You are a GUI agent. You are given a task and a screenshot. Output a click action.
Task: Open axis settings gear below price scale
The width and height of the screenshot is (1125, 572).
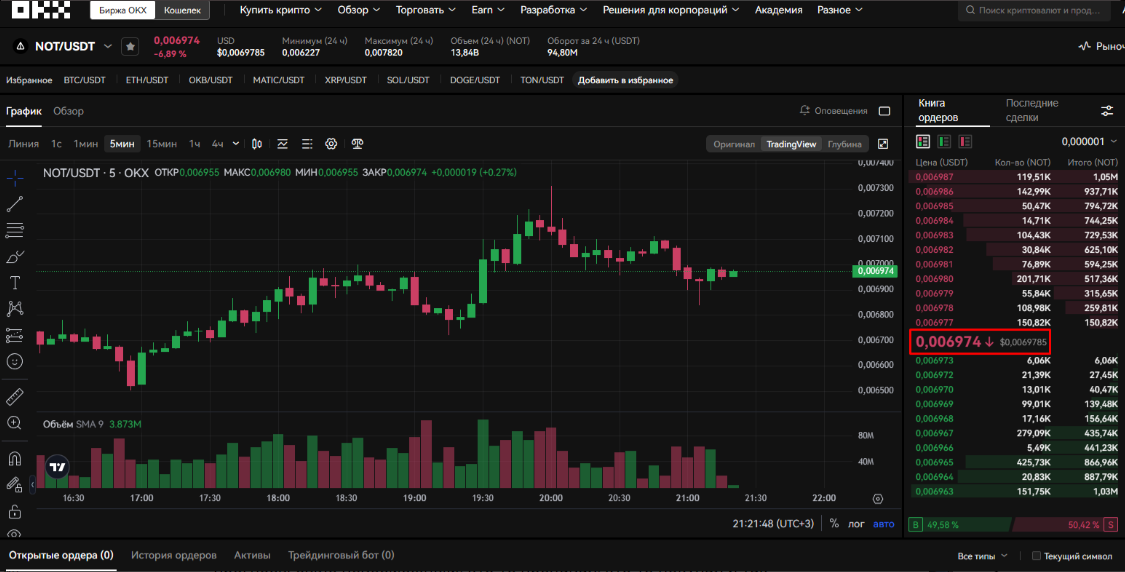(877, 498)
